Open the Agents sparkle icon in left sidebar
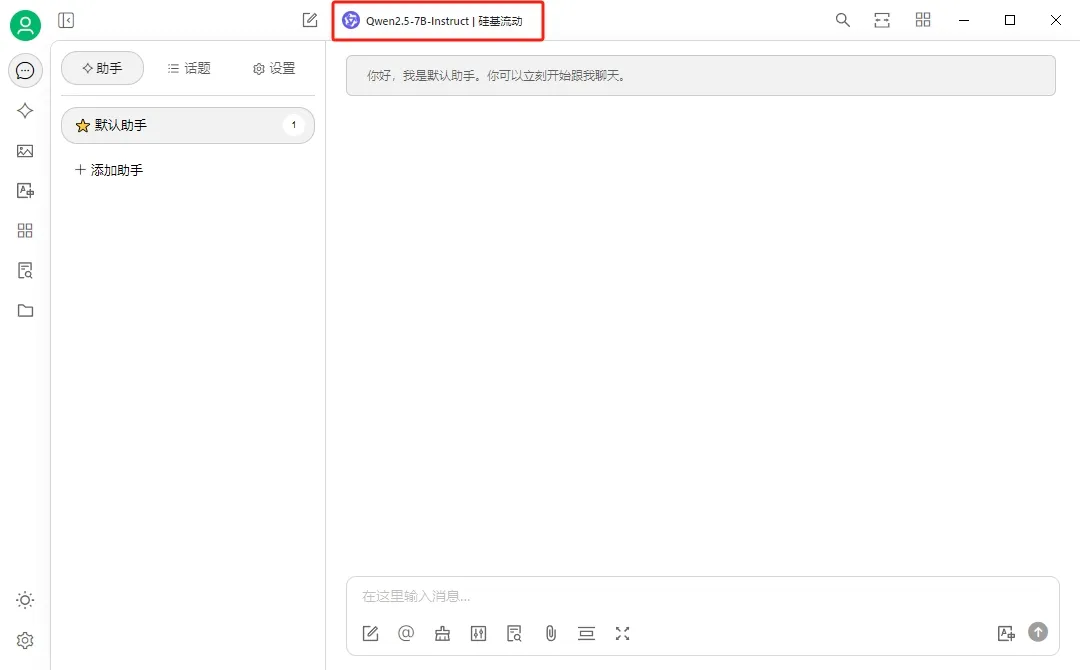The width and height of the screenshot is (1080, 670). click(25, 111)
